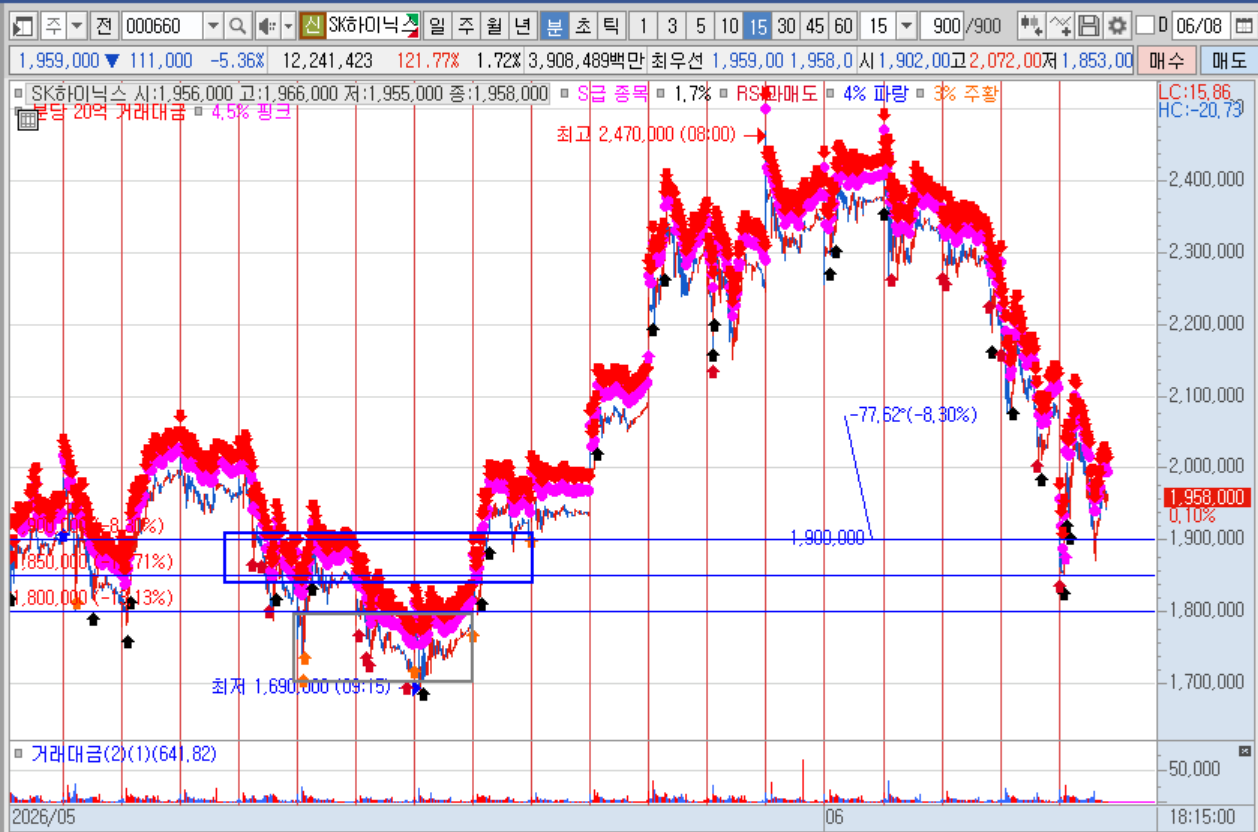This screenshot has height=832, width=1258.
Task: Click the 전 button before stock code
Action: tap(104, 25)
